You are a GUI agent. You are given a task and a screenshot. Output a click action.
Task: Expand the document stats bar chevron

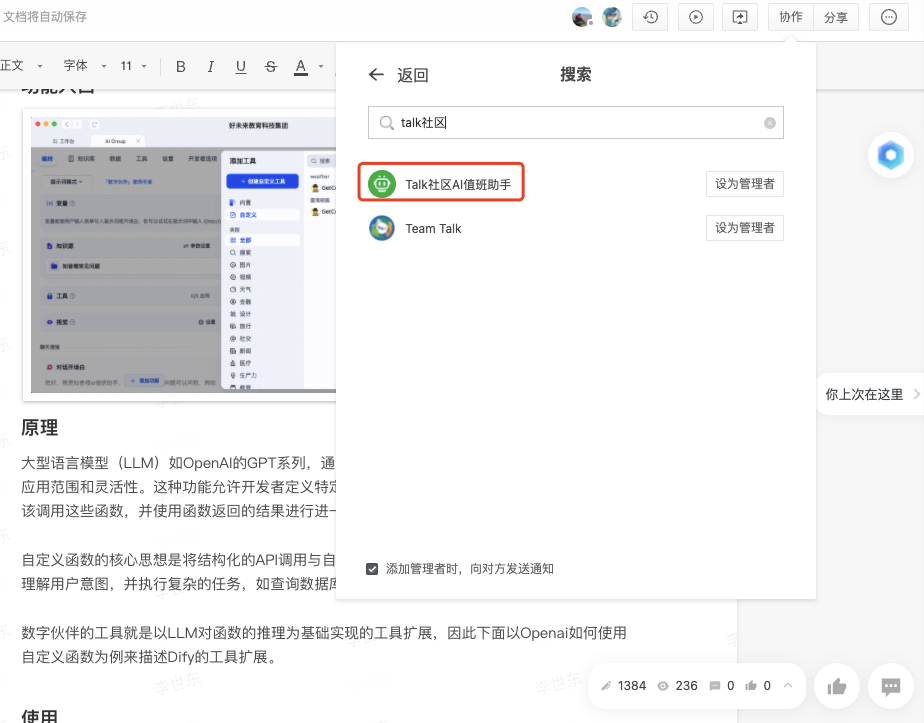(x=788, y=685)
